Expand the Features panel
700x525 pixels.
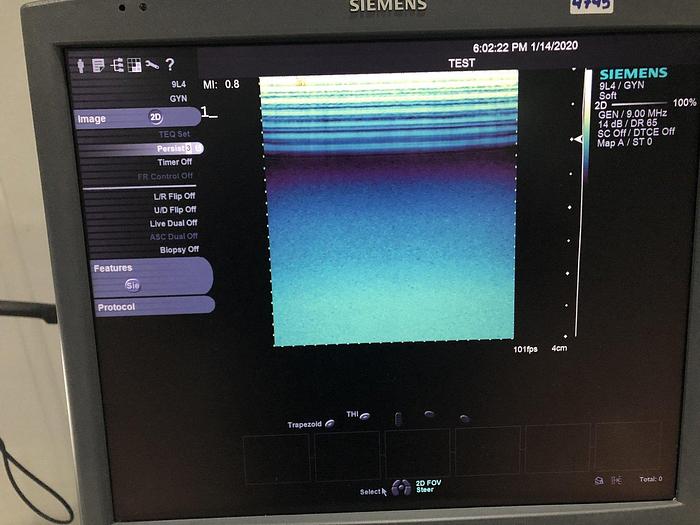click(x=114, y=268)
